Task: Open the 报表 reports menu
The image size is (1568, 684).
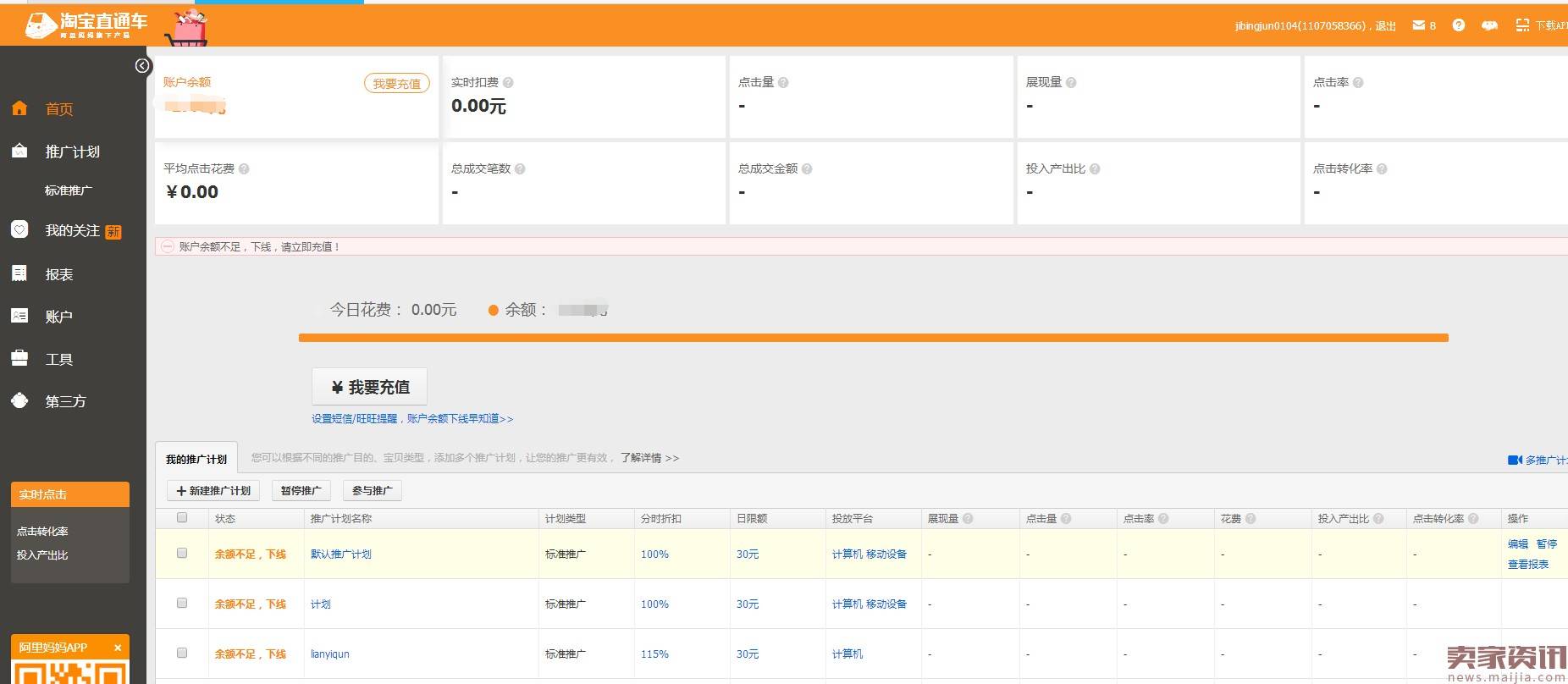Action: [59, 274]
